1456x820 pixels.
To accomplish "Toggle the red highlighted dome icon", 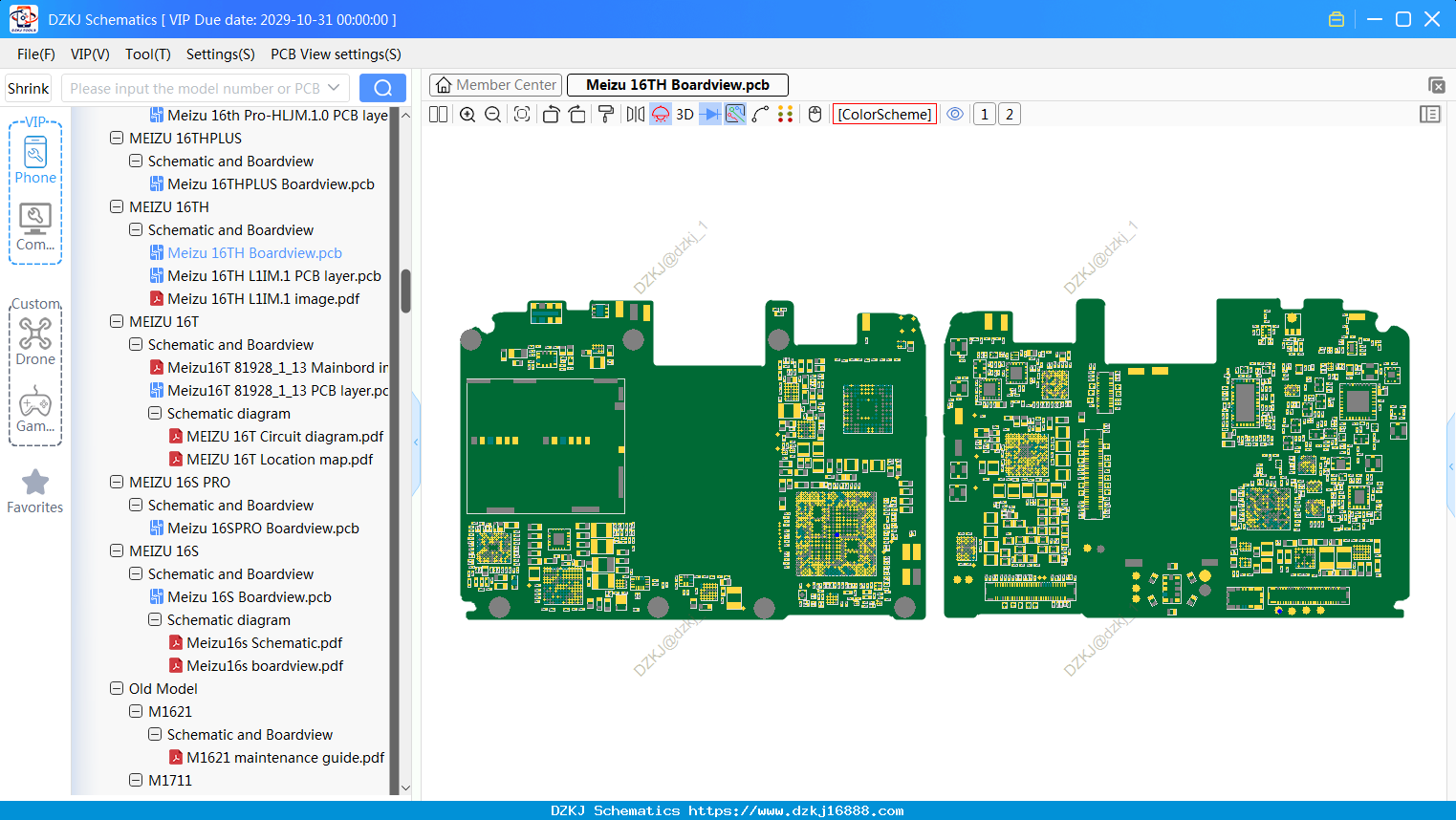I will point(661,115).
